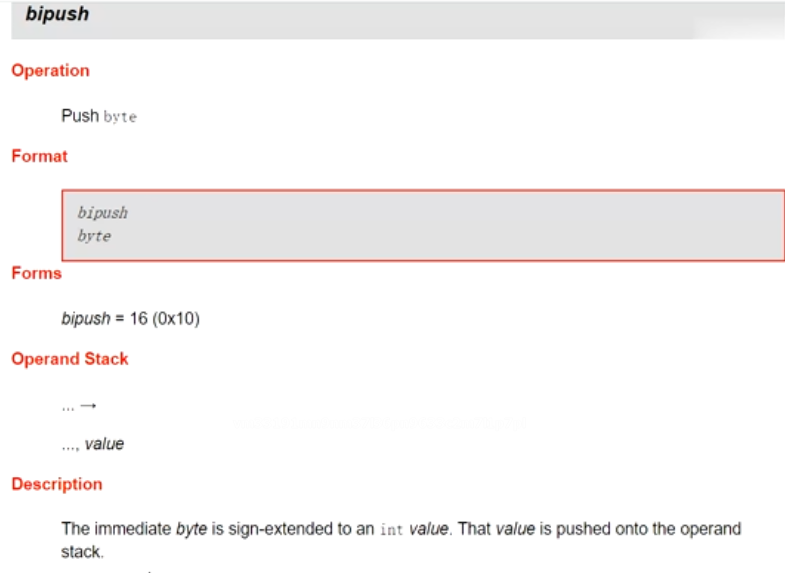
Task: Click the Description section heading
Action: click(x=57, y=485)
